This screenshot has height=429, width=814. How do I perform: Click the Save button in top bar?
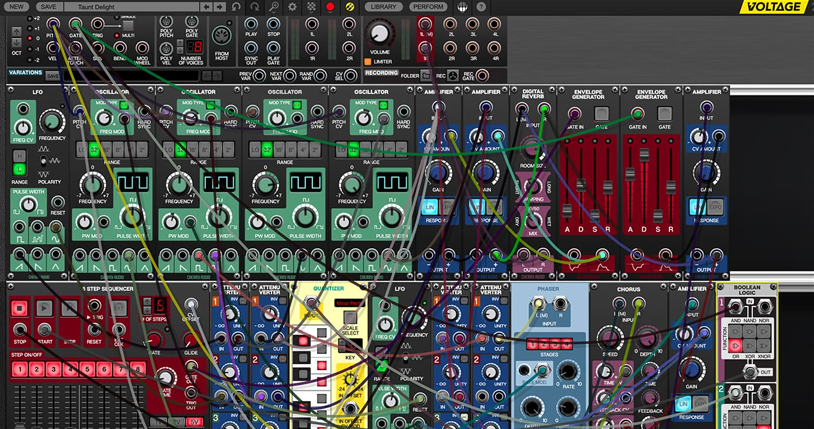[48, 6]
